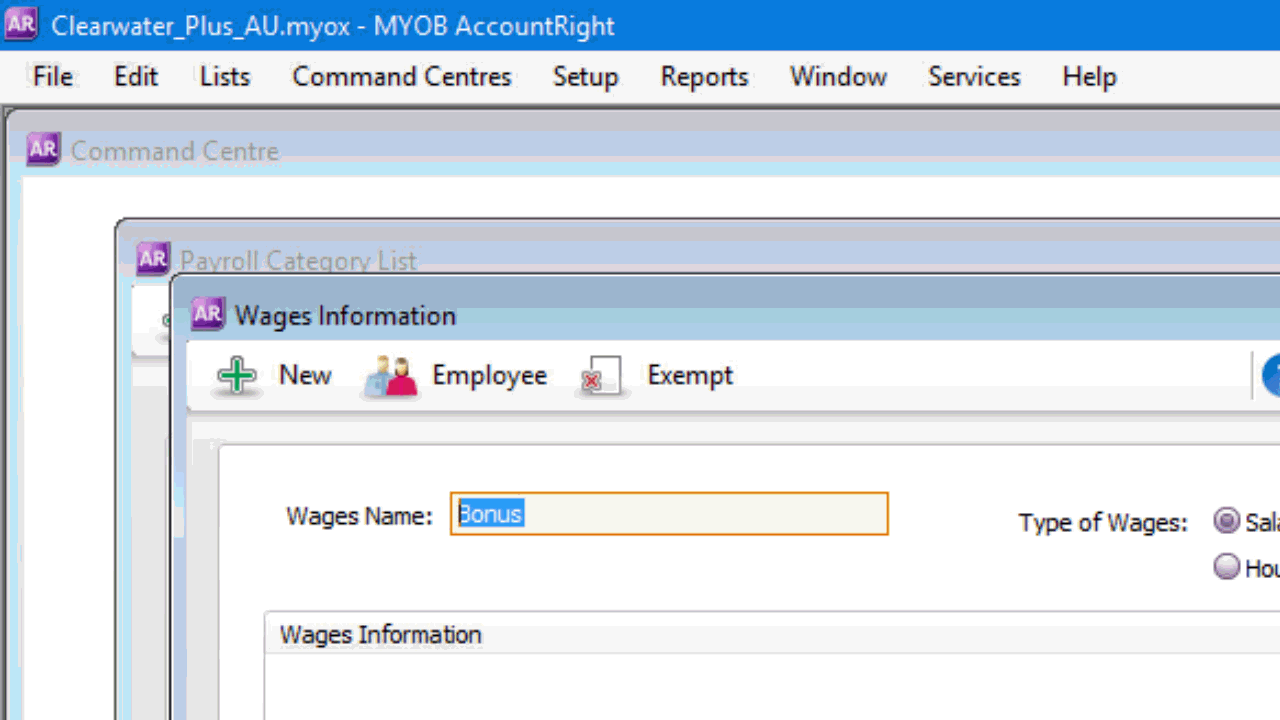This screenshot has height=720, width=1280.
Task: Click the Employee toolbar label
Action: pos(489,375)
